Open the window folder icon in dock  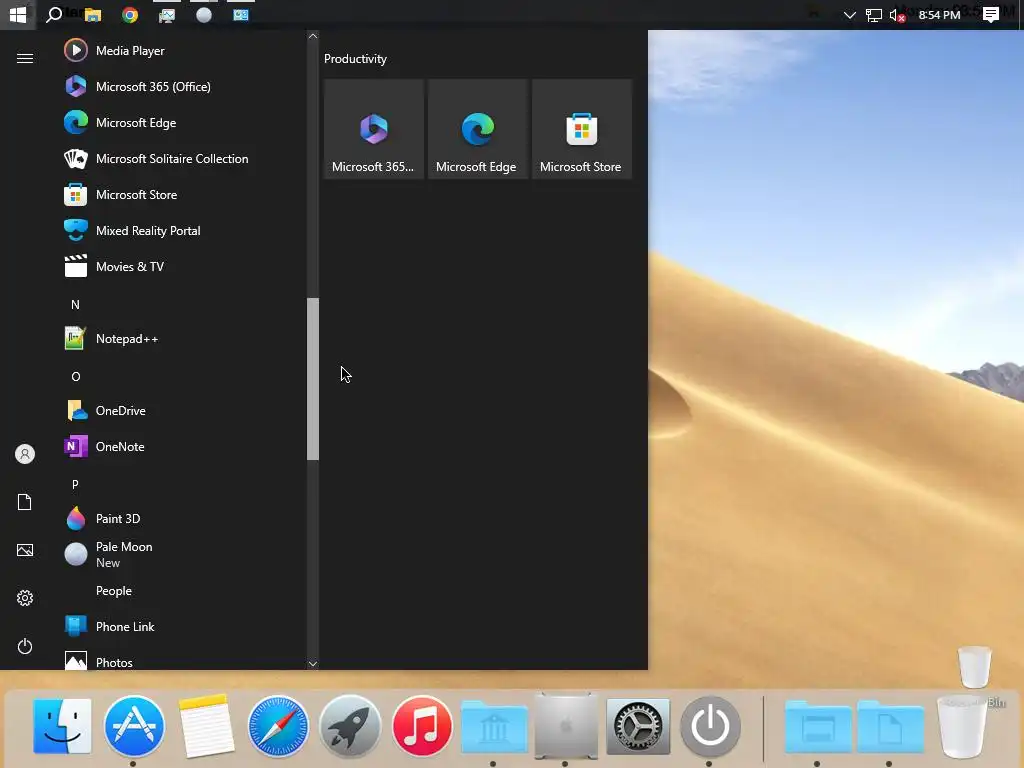click(x=818, y=728)
